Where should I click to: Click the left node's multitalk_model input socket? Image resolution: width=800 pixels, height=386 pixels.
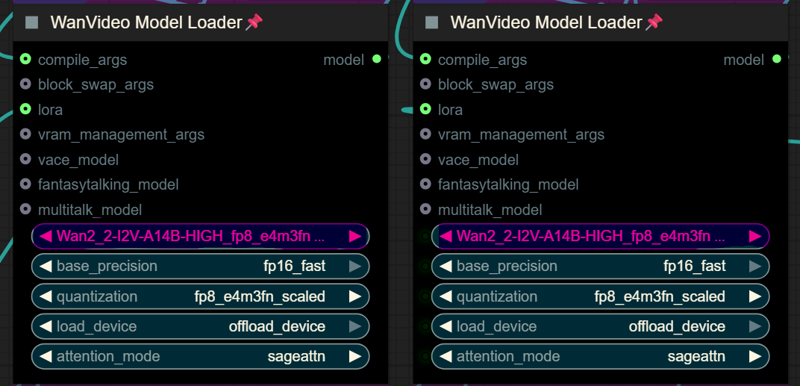[26, 209]
